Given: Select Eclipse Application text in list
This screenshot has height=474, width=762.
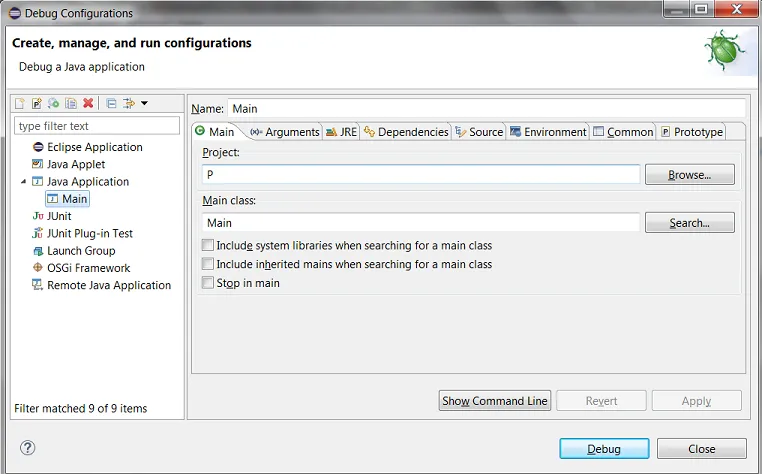Looking at the screenshot, I should coord(95,147).
